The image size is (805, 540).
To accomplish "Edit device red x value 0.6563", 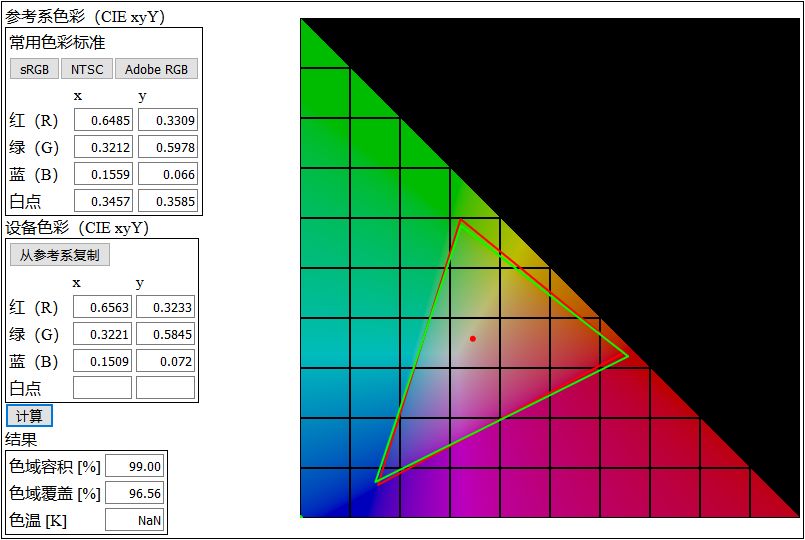I will (x=102, y=307).
